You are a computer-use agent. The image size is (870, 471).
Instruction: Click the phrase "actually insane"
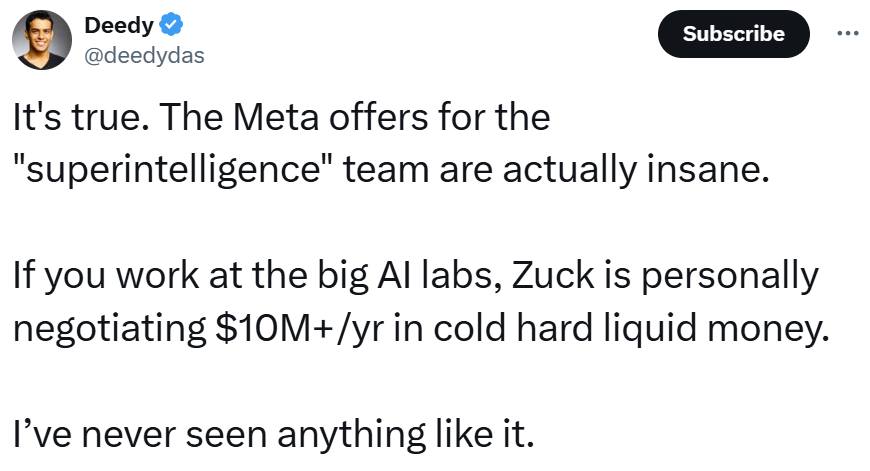(636, 170)
